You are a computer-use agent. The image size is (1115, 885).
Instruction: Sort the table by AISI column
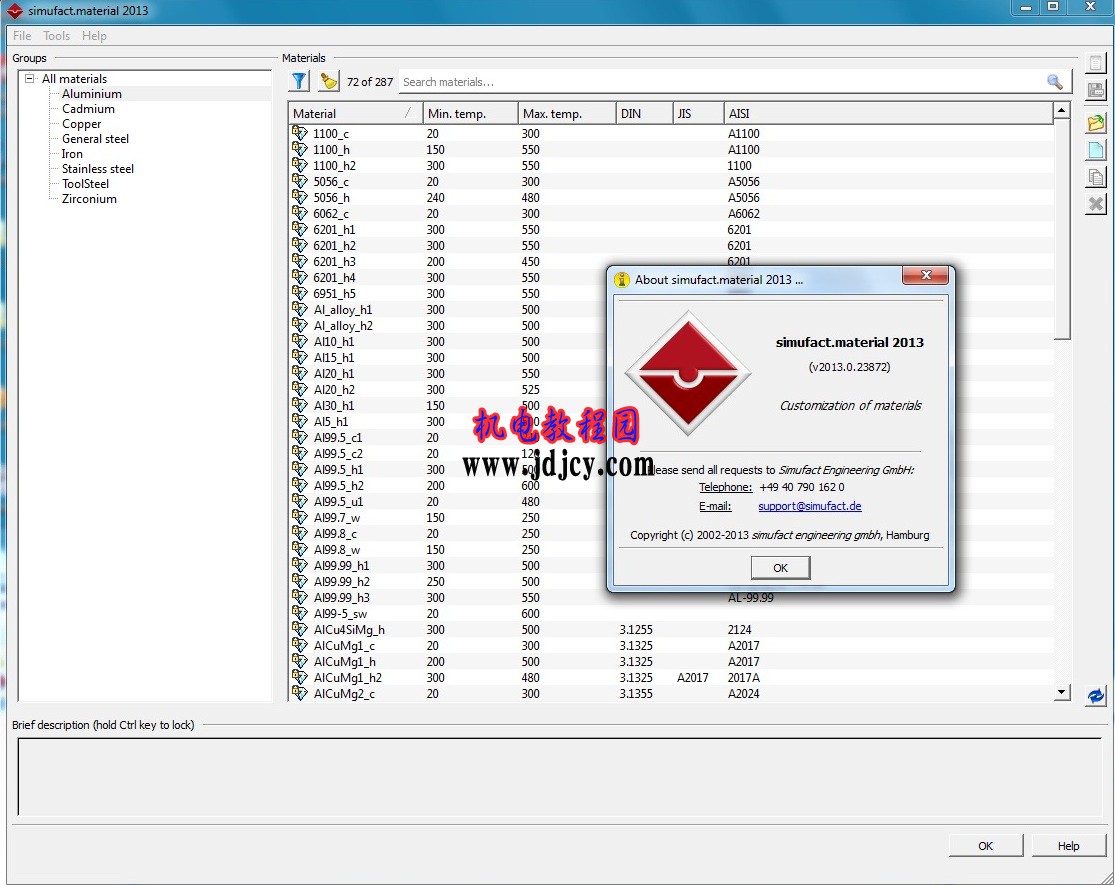tap(888, 113)
